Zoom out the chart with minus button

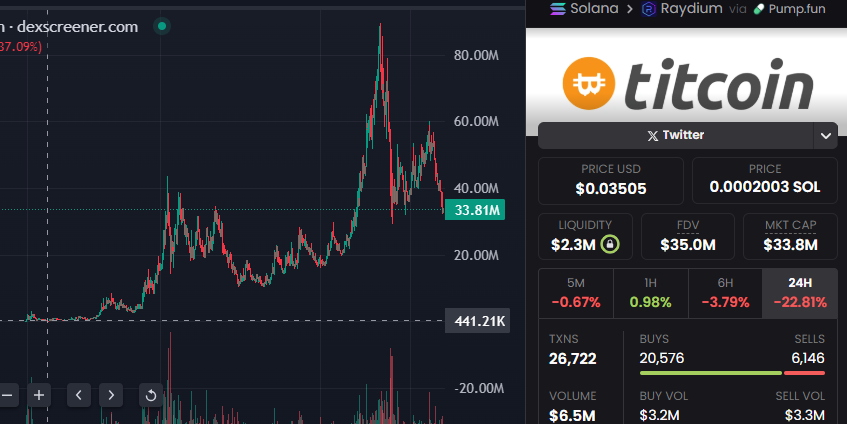(8, 395)
